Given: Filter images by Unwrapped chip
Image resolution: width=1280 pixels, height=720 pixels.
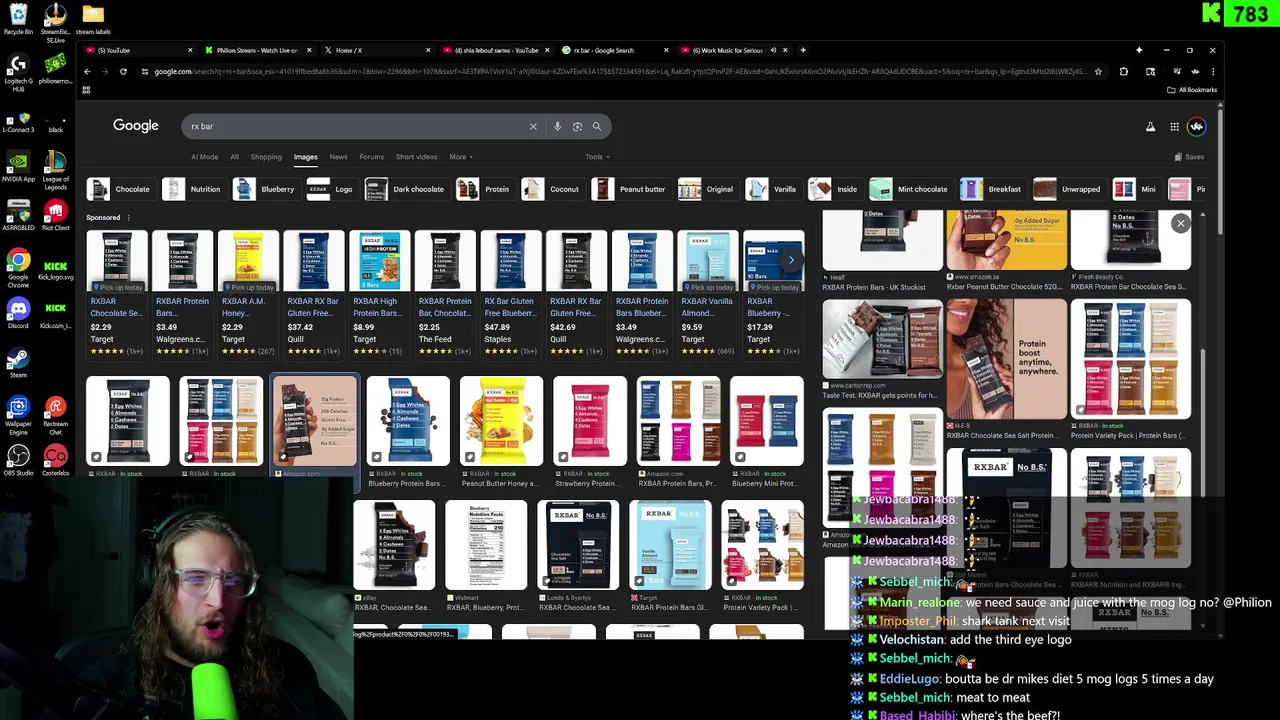Looking at the screenshot, I should point(1068,189).
